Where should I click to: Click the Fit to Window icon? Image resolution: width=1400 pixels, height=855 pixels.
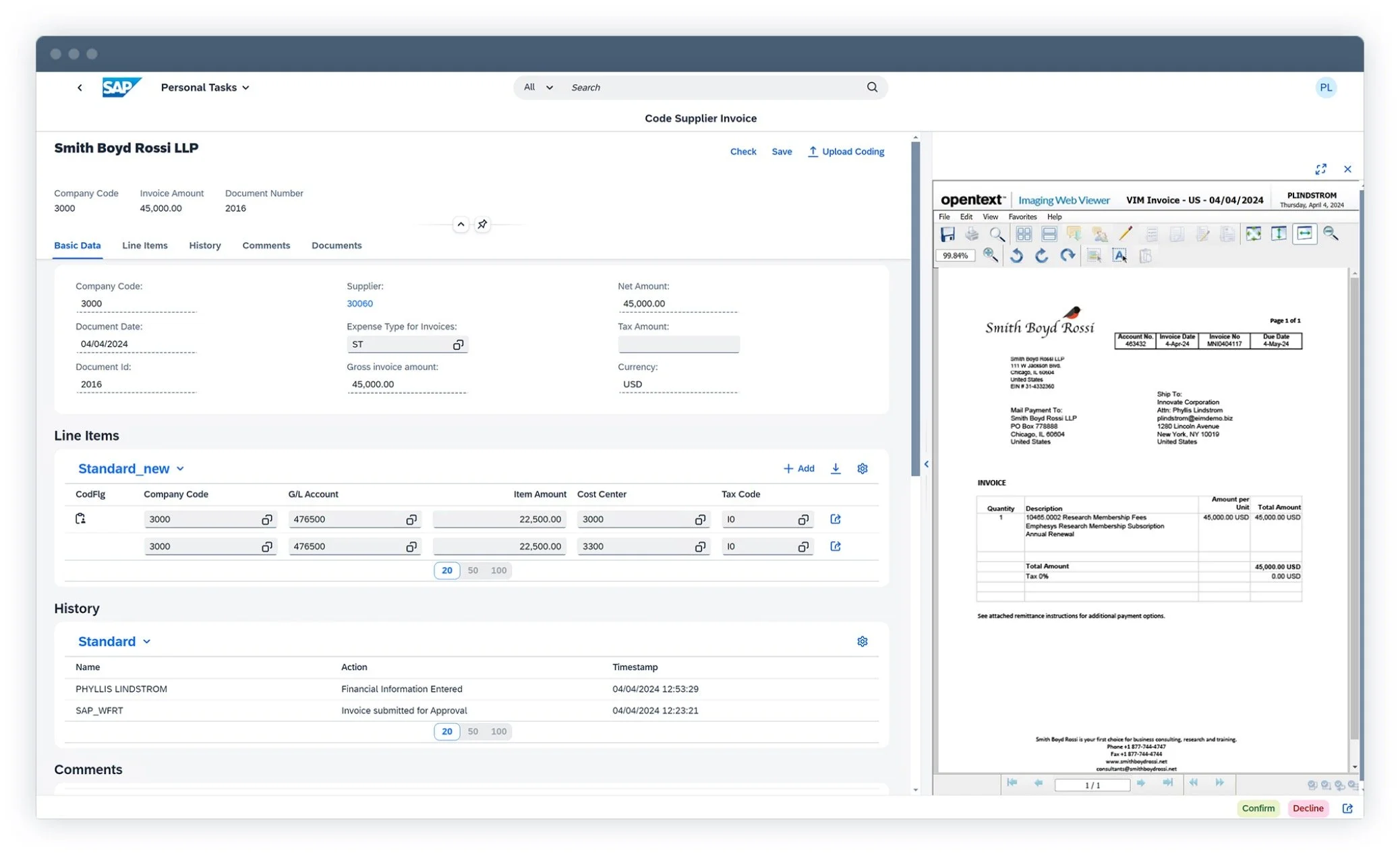tap(1253, 234)
